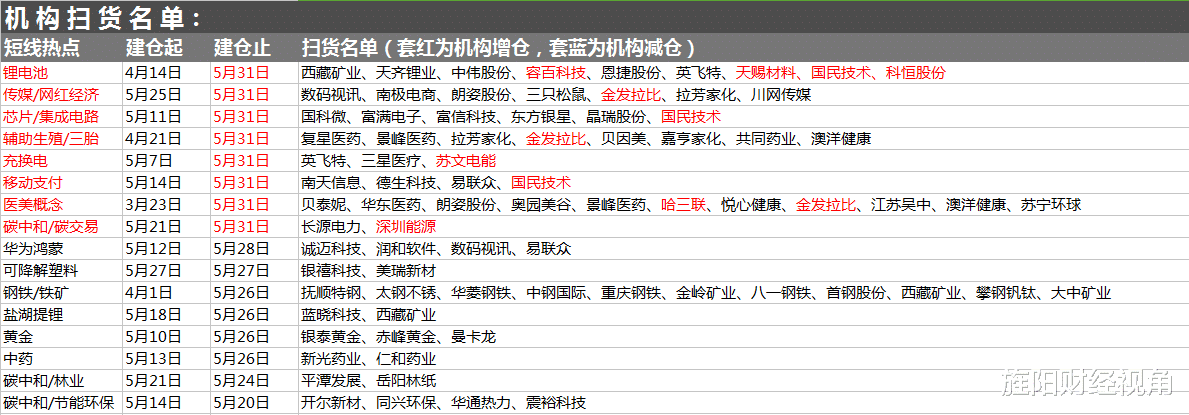Viewport: 1189px width, 415px height.
Task: Click the title '机构扫货名单:'
Action: click(x=102, y=18)
